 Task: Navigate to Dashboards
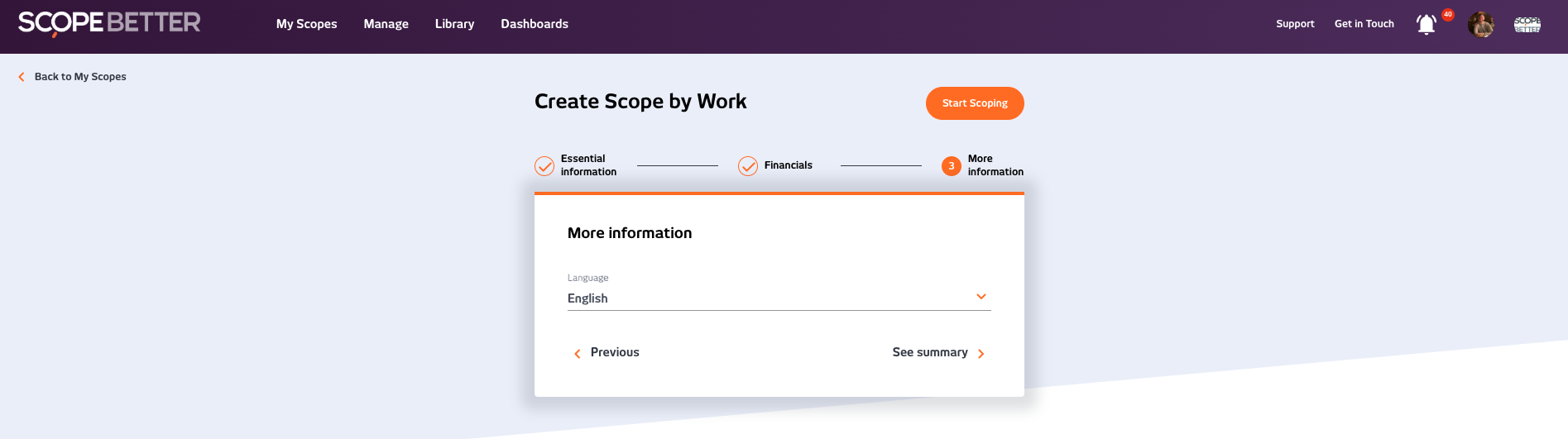535,24
